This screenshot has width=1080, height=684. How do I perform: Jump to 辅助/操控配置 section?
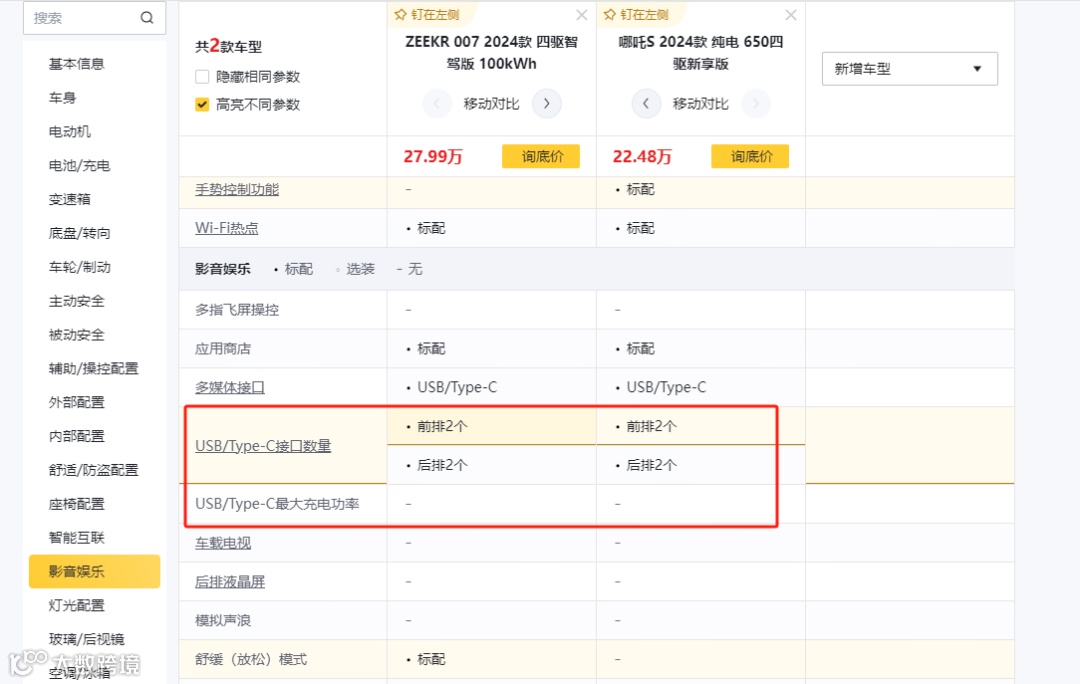(x=93, y=369)
